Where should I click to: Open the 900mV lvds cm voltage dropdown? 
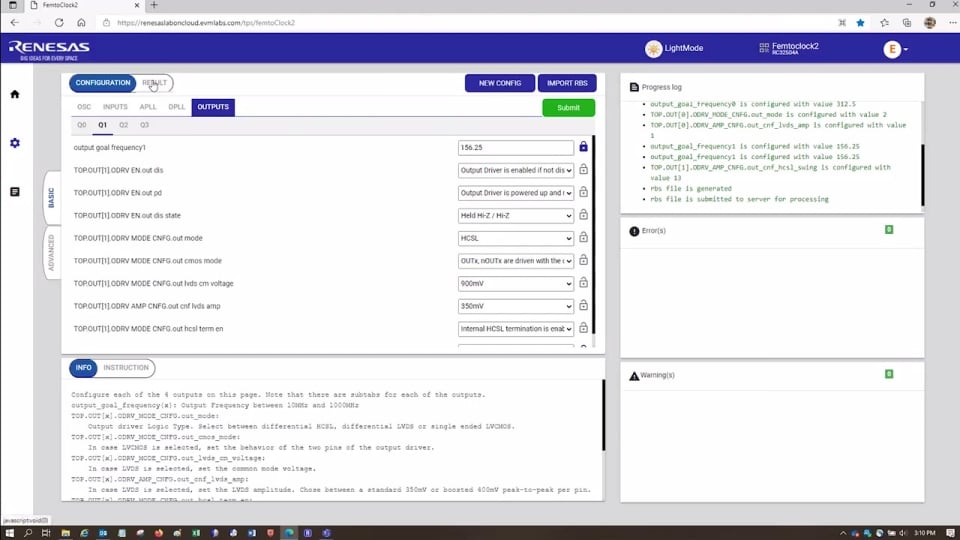[x=516, y=283]
